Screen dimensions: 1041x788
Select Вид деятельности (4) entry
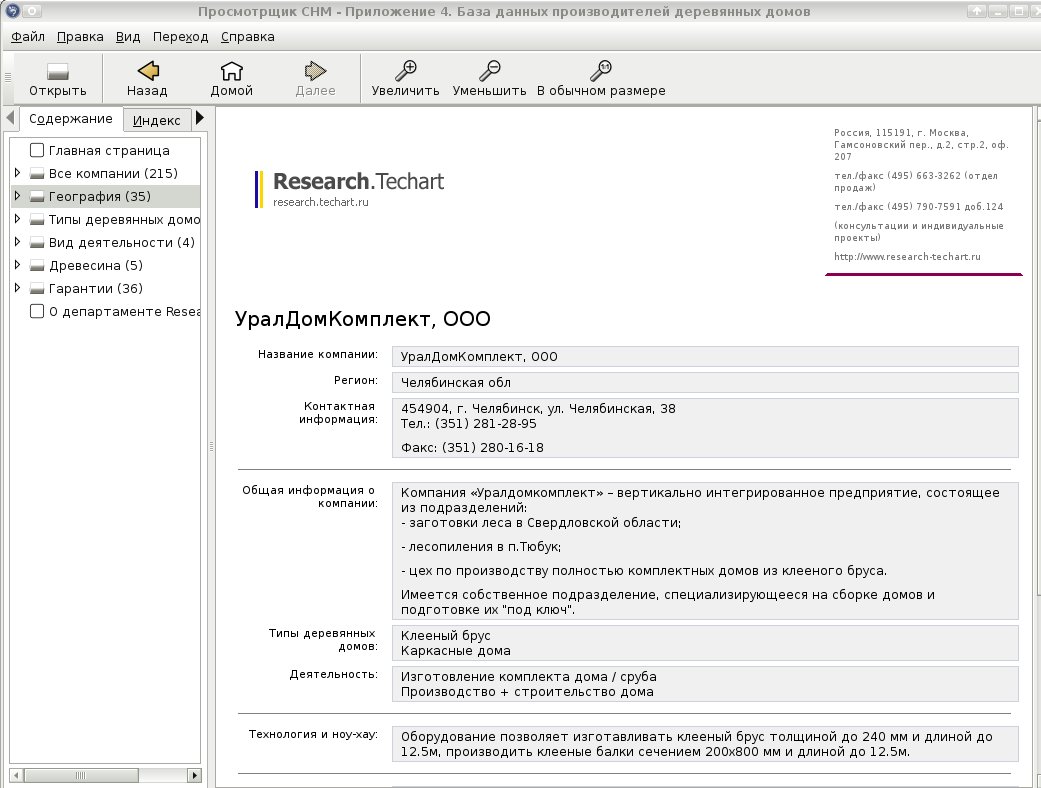pos(121,242)
